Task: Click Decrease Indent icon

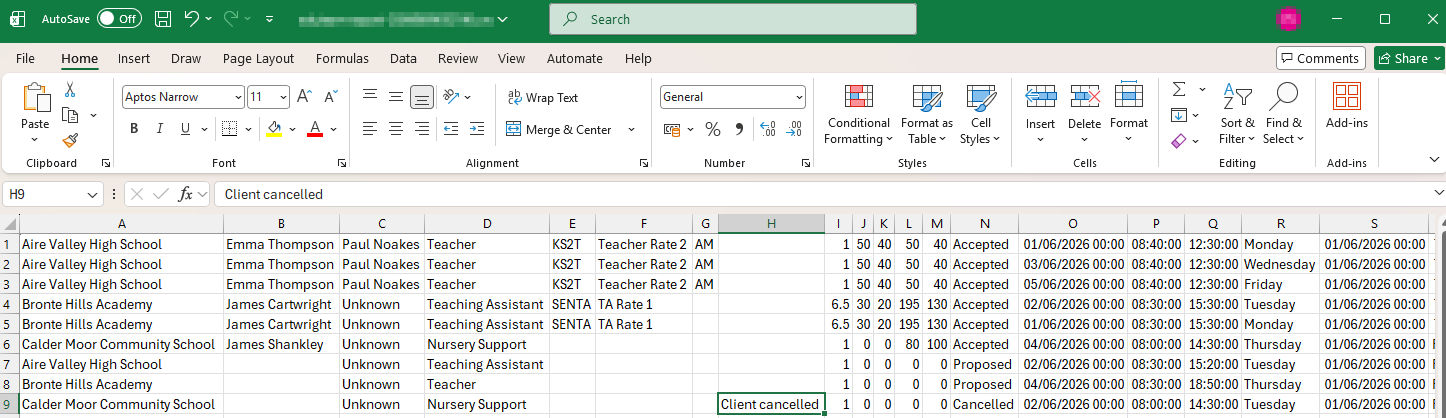Action: tap(451, 129)
